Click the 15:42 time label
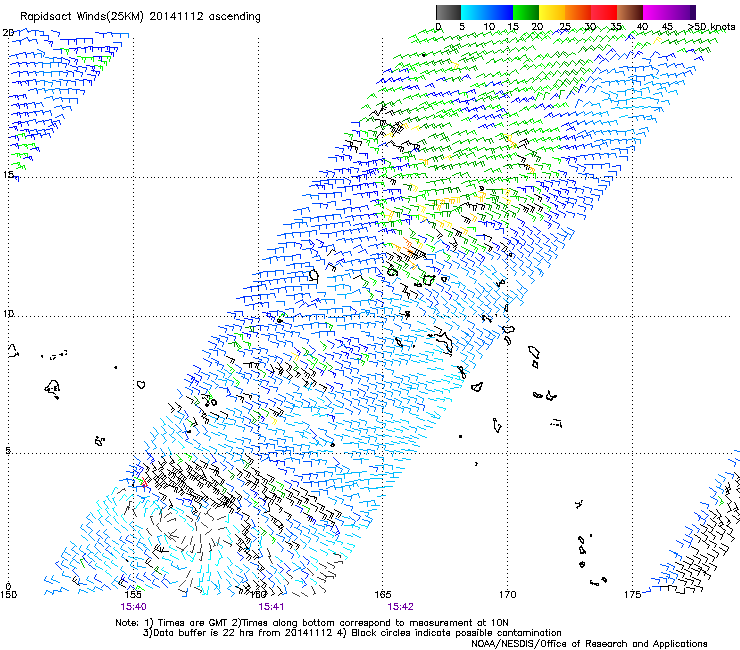Image resolution: width=740 pixels, height=650 pixels. pos(400,607)
